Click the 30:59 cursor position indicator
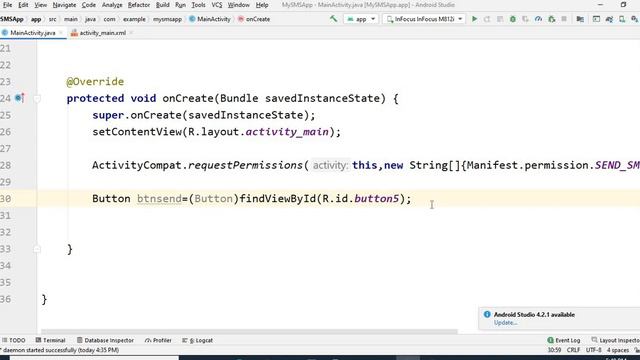 pos(554,350)
